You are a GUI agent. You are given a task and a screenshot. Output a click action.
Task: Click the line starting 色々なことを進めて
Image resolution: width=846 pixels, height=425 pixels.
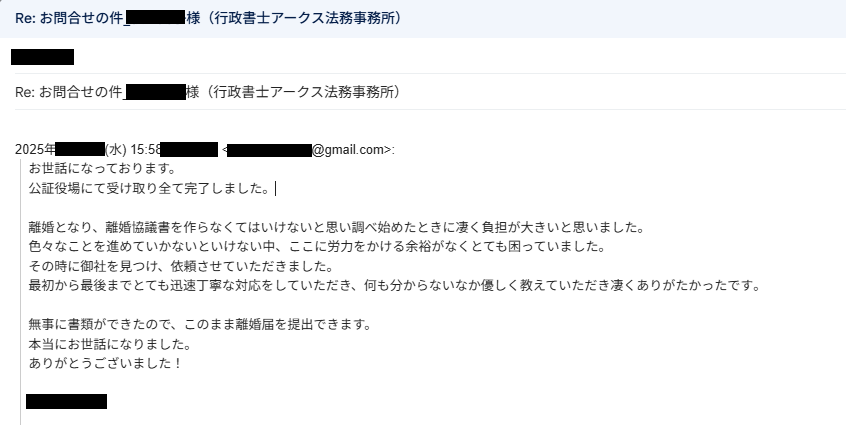point(317,247)
